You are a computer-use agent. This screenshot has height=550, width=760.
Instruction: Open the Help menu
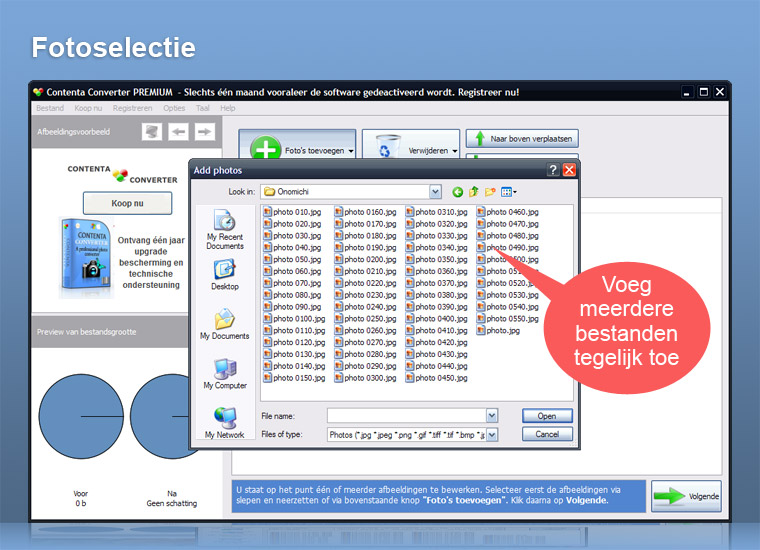228,108
